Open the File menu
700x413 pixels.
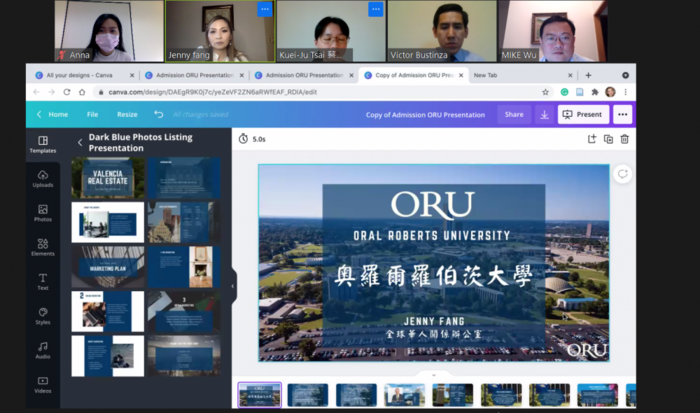[92, 115]
